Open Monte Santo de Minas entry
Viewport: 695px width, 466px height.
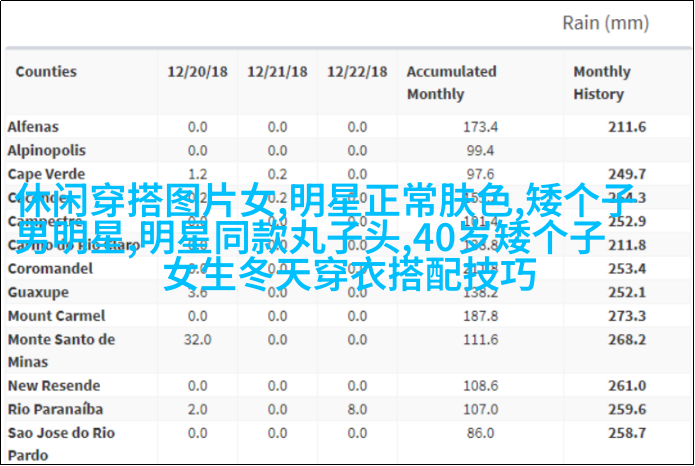(x=60, y=350)
